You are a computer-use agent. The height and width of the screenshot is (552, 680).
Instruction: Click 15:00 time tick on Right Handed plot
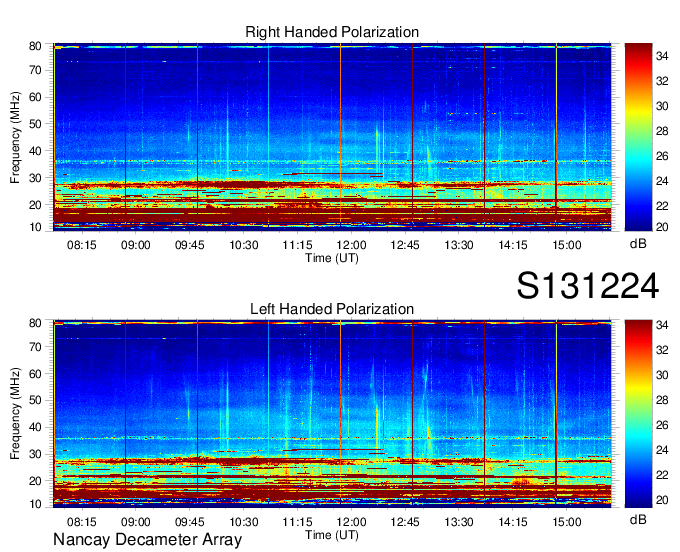click(567, 245)
